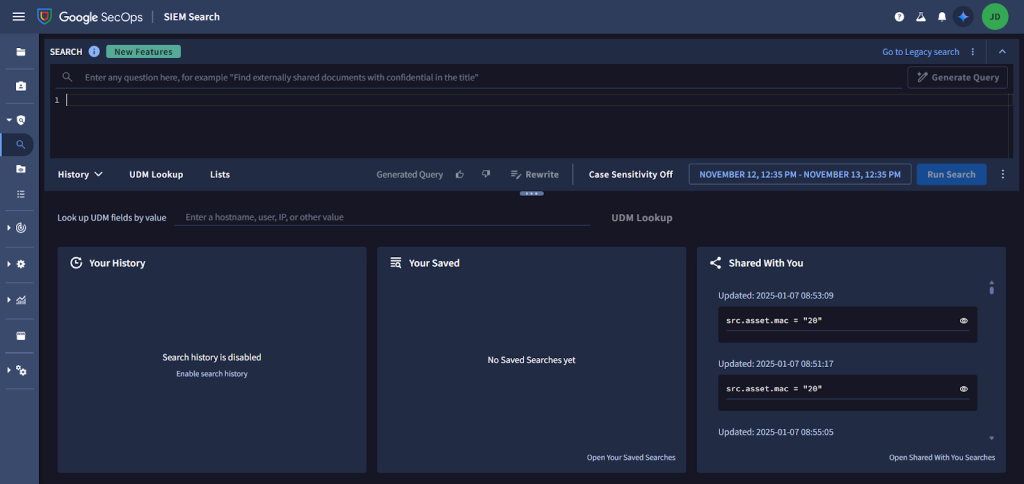Click the UDM Lookup button beside value field
Image resolution: width=1024 pixels, height=484 pixels.
click(641, 218)
